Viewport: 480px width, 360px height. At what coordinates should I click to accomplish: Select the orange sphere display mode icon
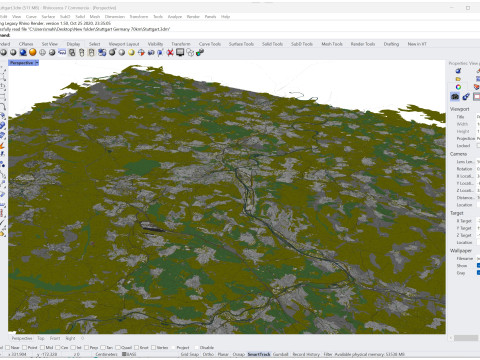coord(33,52)
